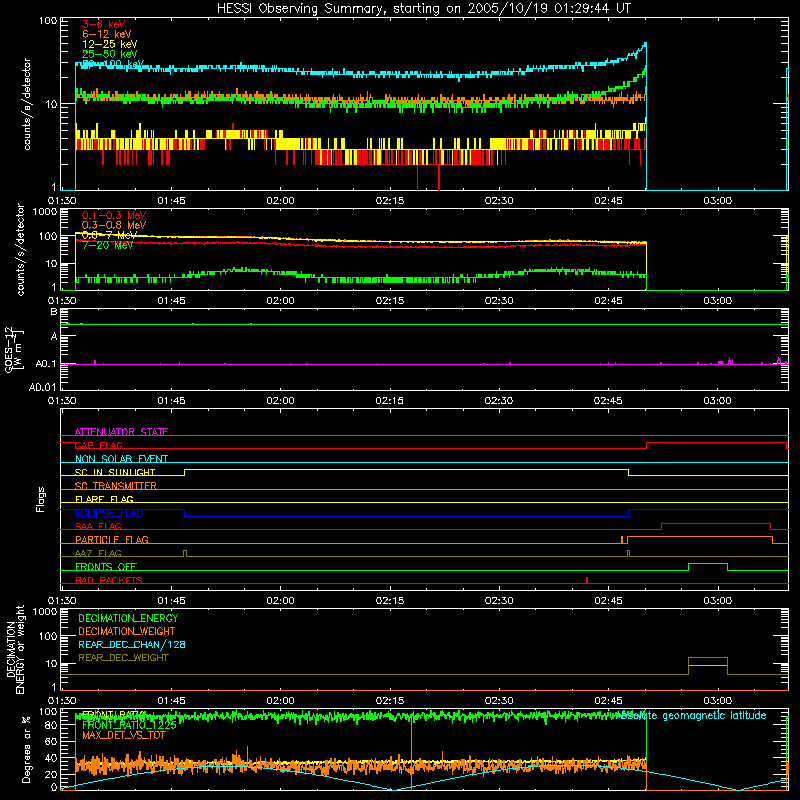Click the 03:00 tick below the MeV plot
Screen dimensions: 800x800
[x=717, y=301]
